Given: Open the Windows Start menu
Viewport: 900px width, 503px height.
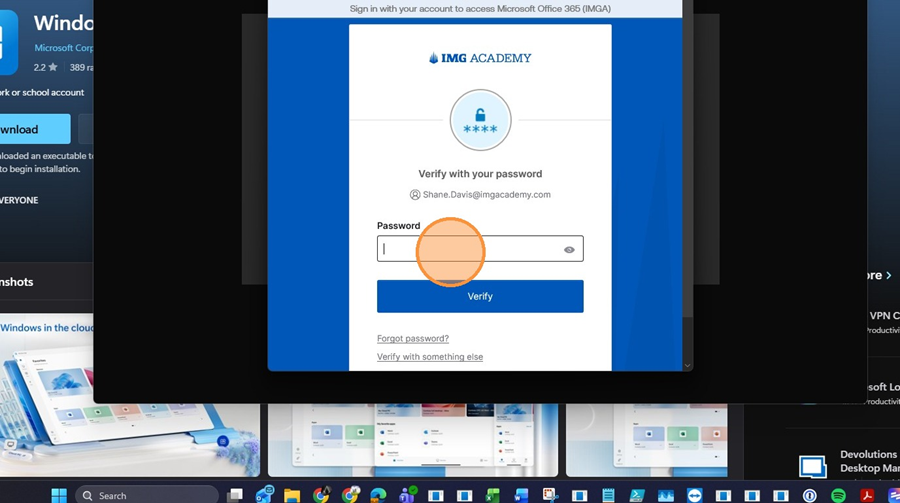Looking at the screenshot, I should pos(59,495).
